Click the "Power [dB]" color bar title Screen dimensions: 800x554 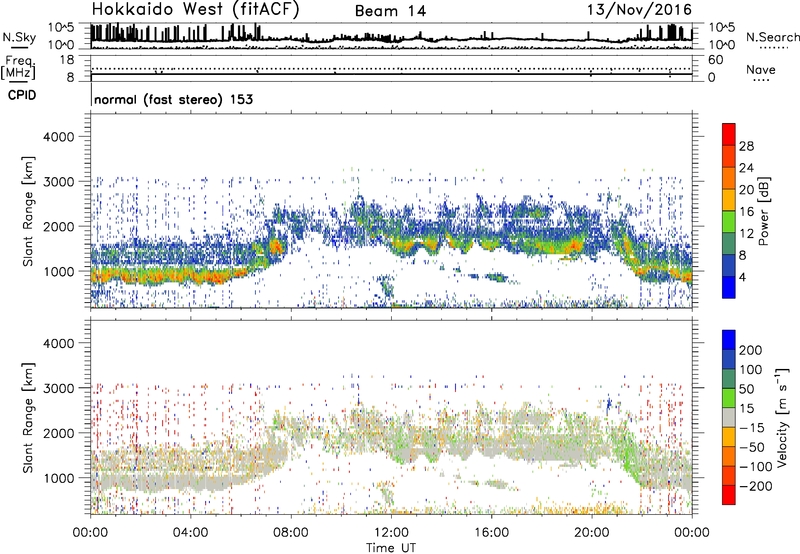point(763,211)
